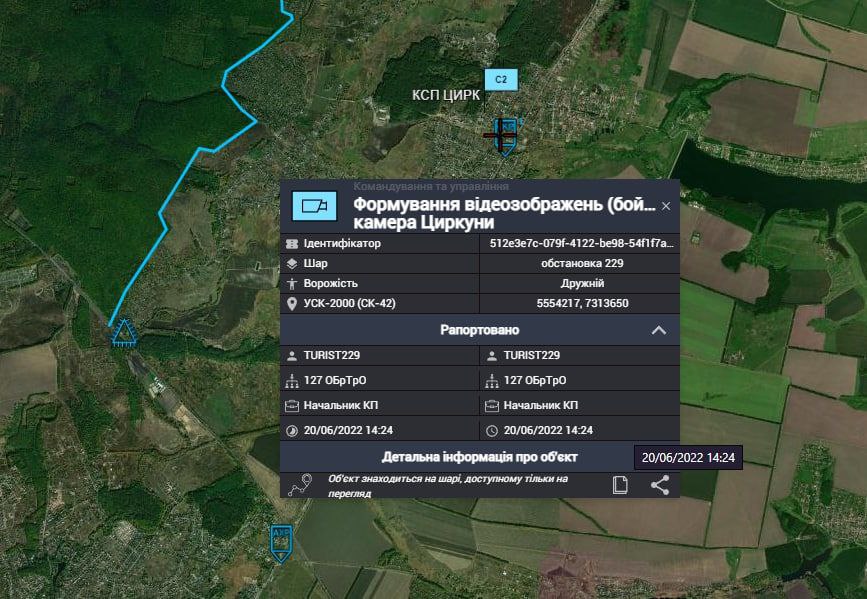Click the Дружній hostility value
This screenshot has width=867, height=599.
point(582,283)
